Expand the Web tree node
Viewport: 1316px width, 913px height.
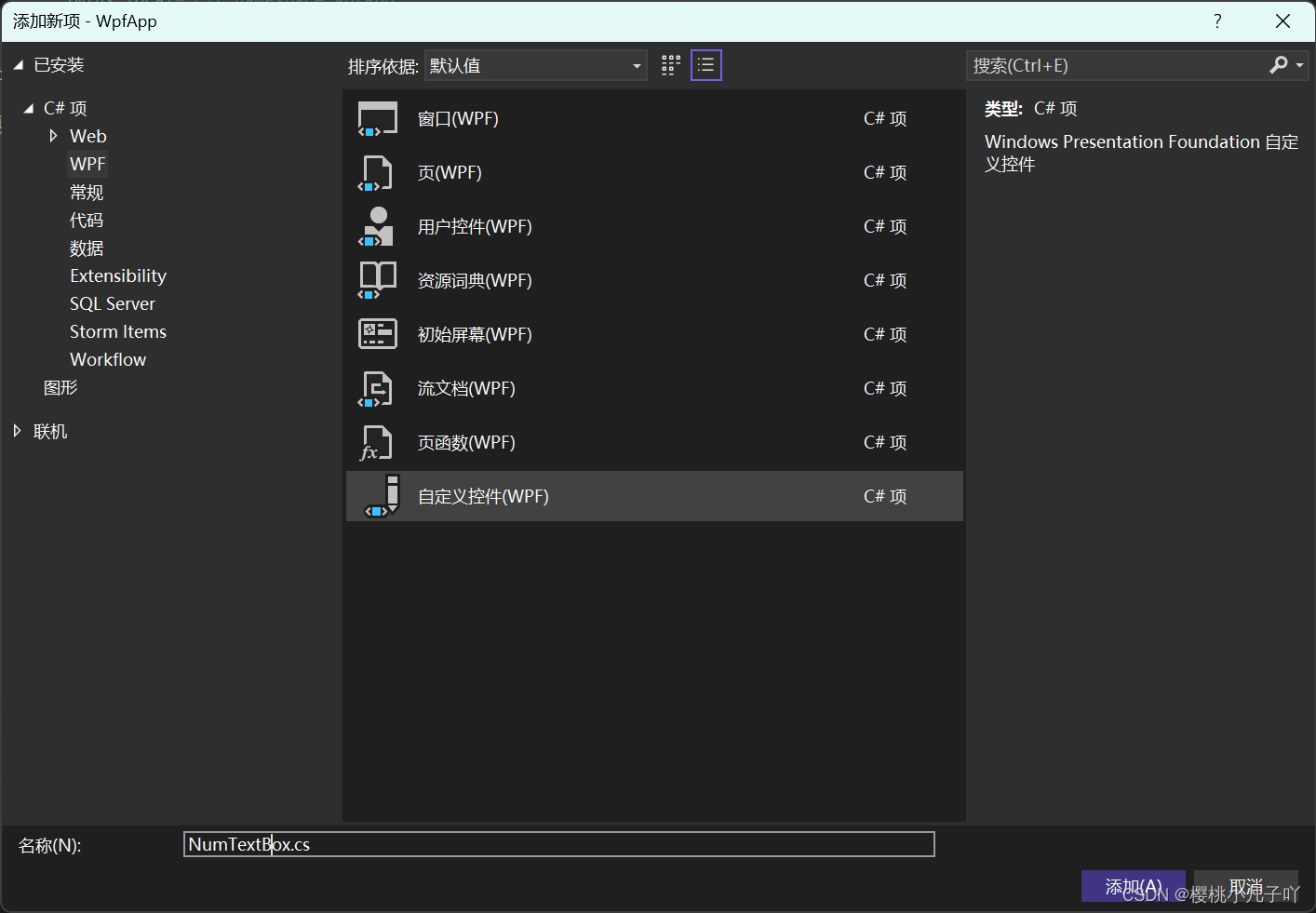click(54, 136)
